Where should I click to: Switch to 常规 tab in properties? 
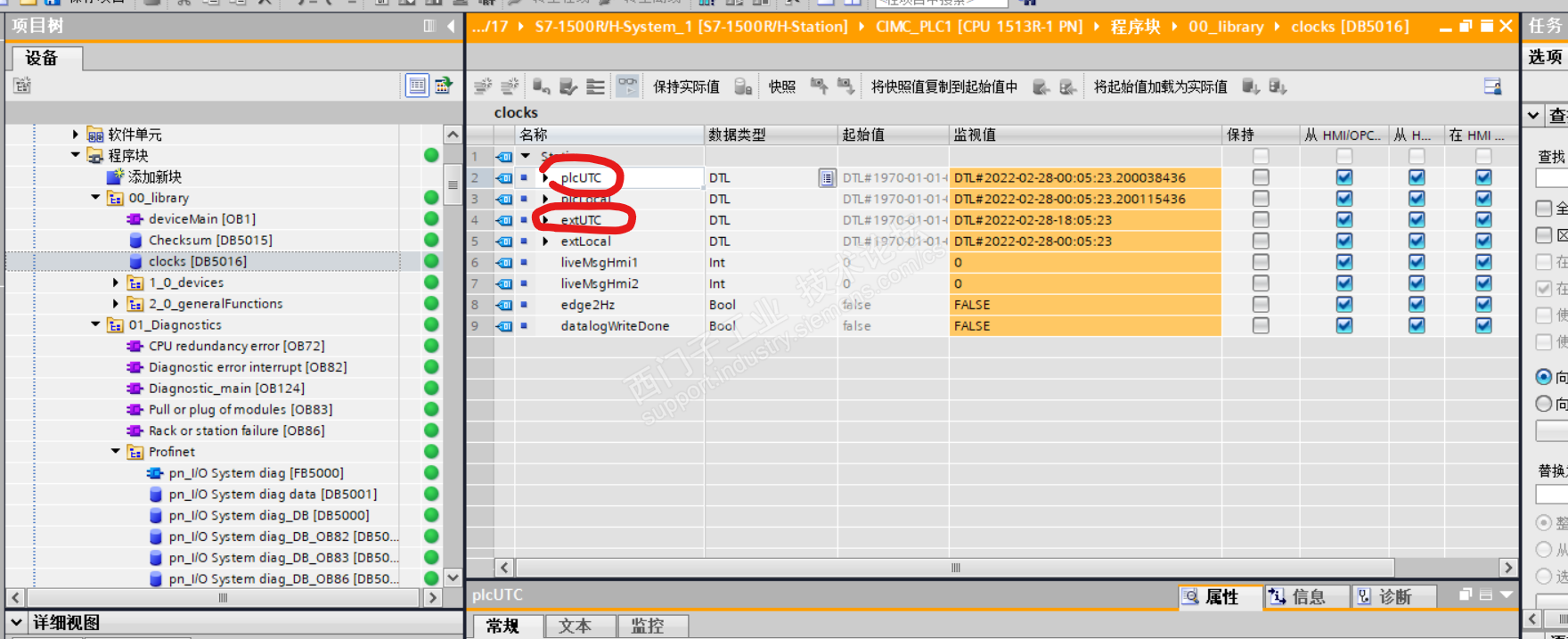[x=503, y=627]
